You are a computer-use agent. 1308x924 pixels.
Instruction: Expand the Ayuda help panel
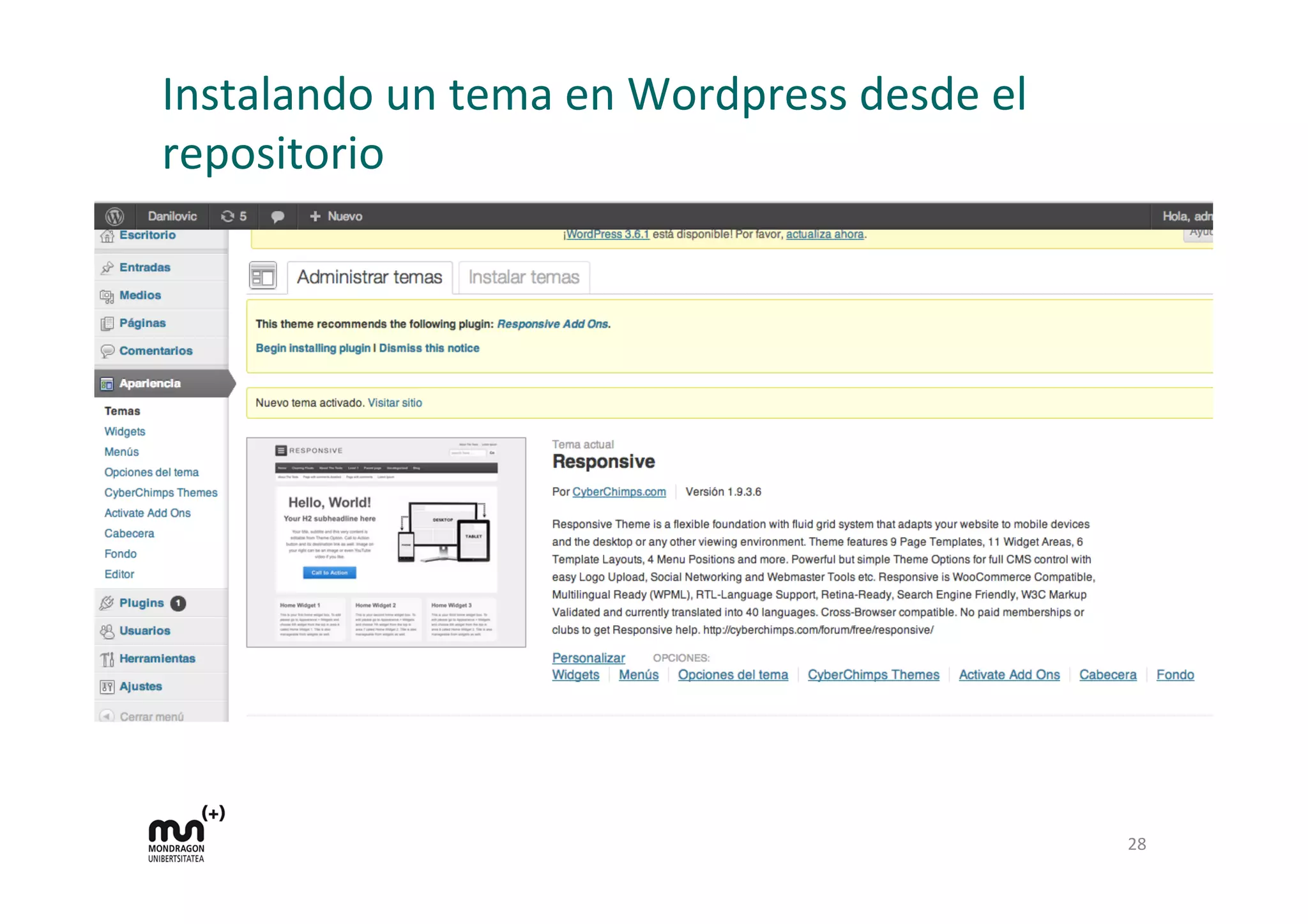click(x=1199, y=233)
